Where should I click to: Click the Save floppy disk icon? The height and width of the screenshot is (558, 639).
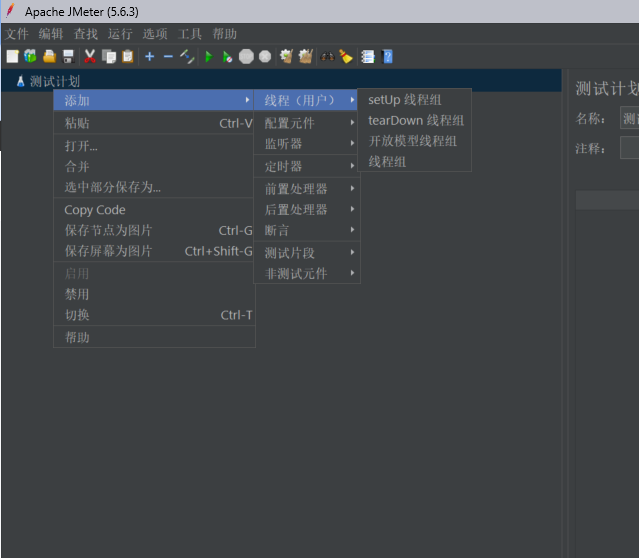click(68, 57)
